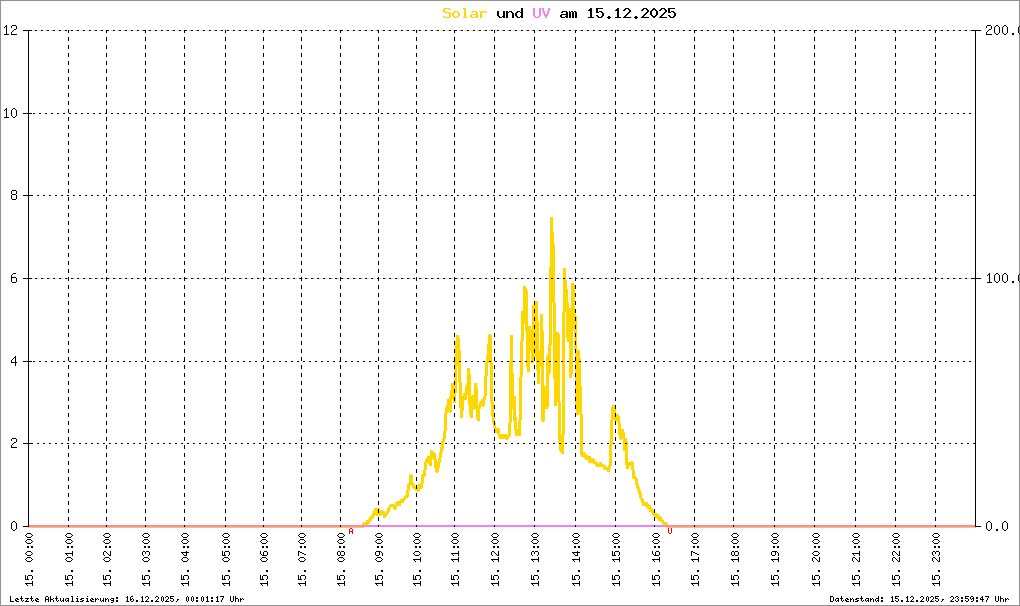Click the pink UV baseline near 20:00
Image resolution: width=1020 pixels, height=606 pixels.
point(815,526)
